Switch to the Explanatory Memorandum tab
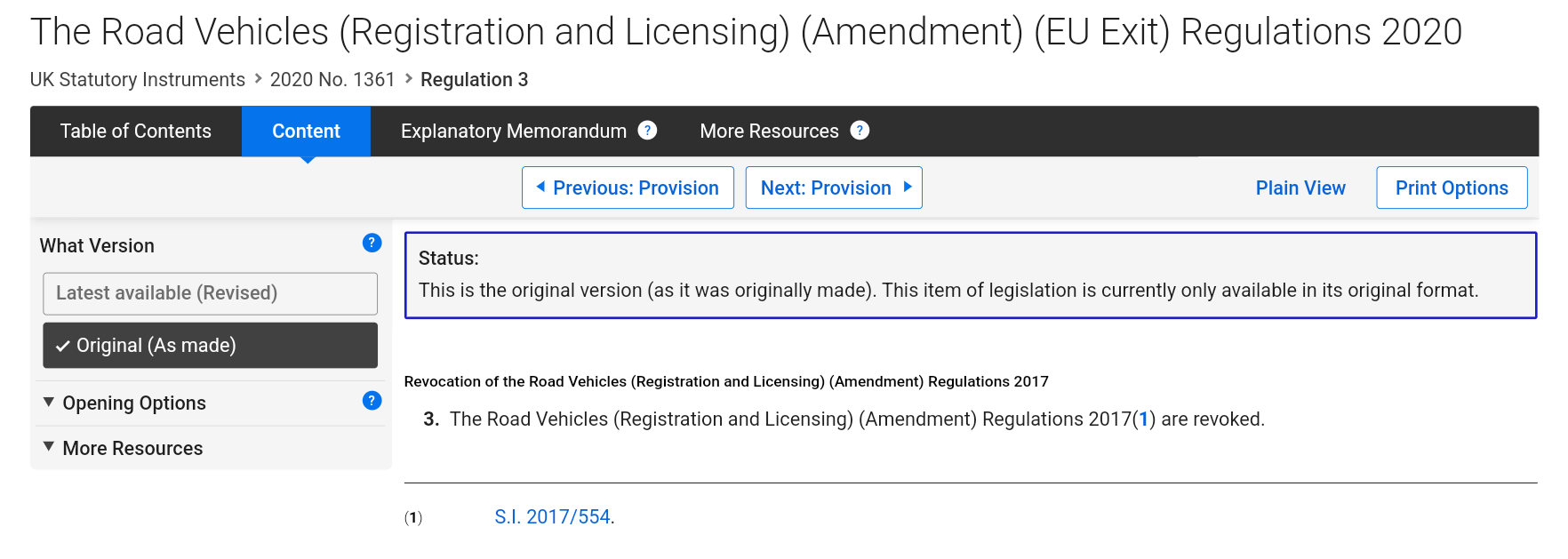The height and width of the screenshot is (559, 1568). (513, 132)
